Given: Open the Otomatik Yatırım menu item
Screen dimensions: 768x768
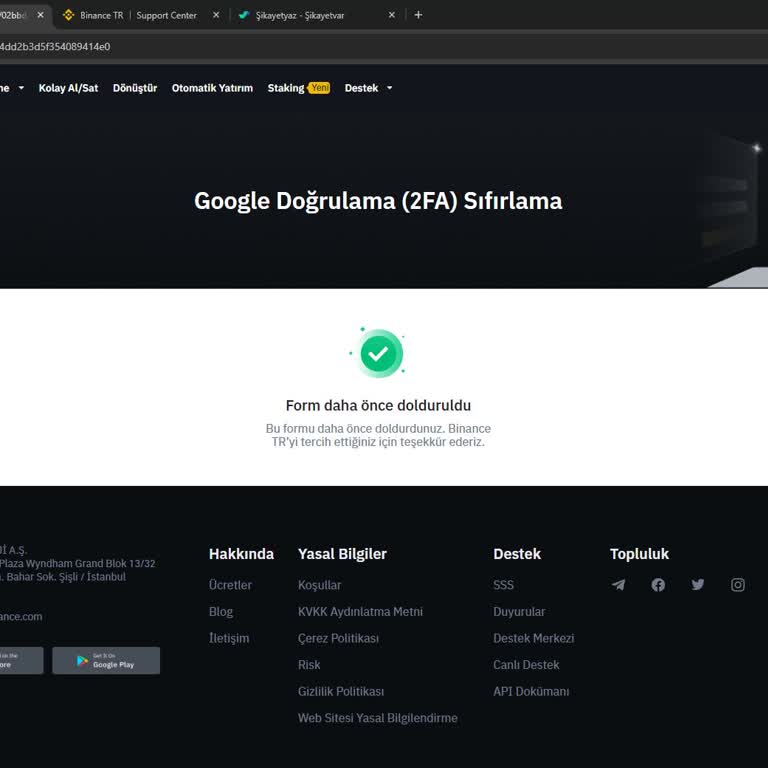Looking at the screenshot, I should tap(212, 88).
